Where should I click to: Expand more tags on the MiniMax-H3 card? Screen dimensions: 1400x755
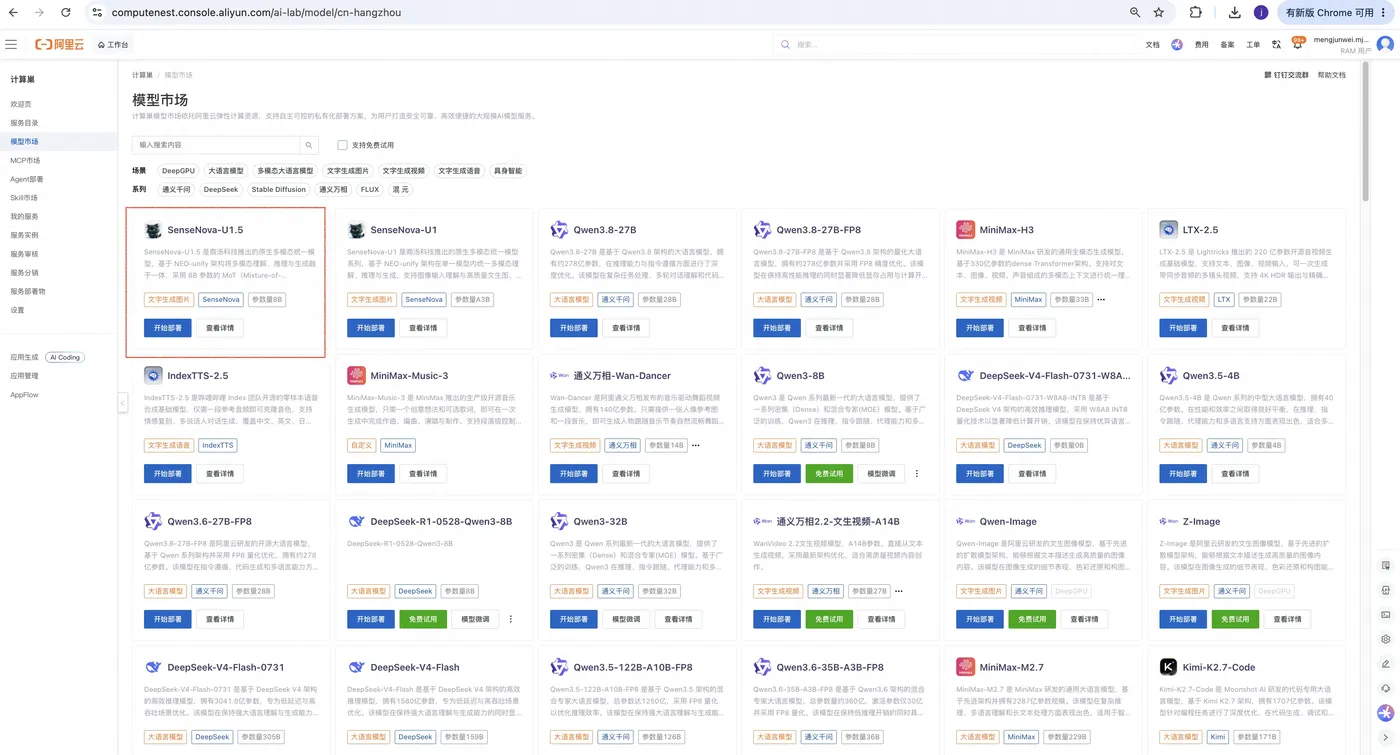click(x=1101, y=299)
